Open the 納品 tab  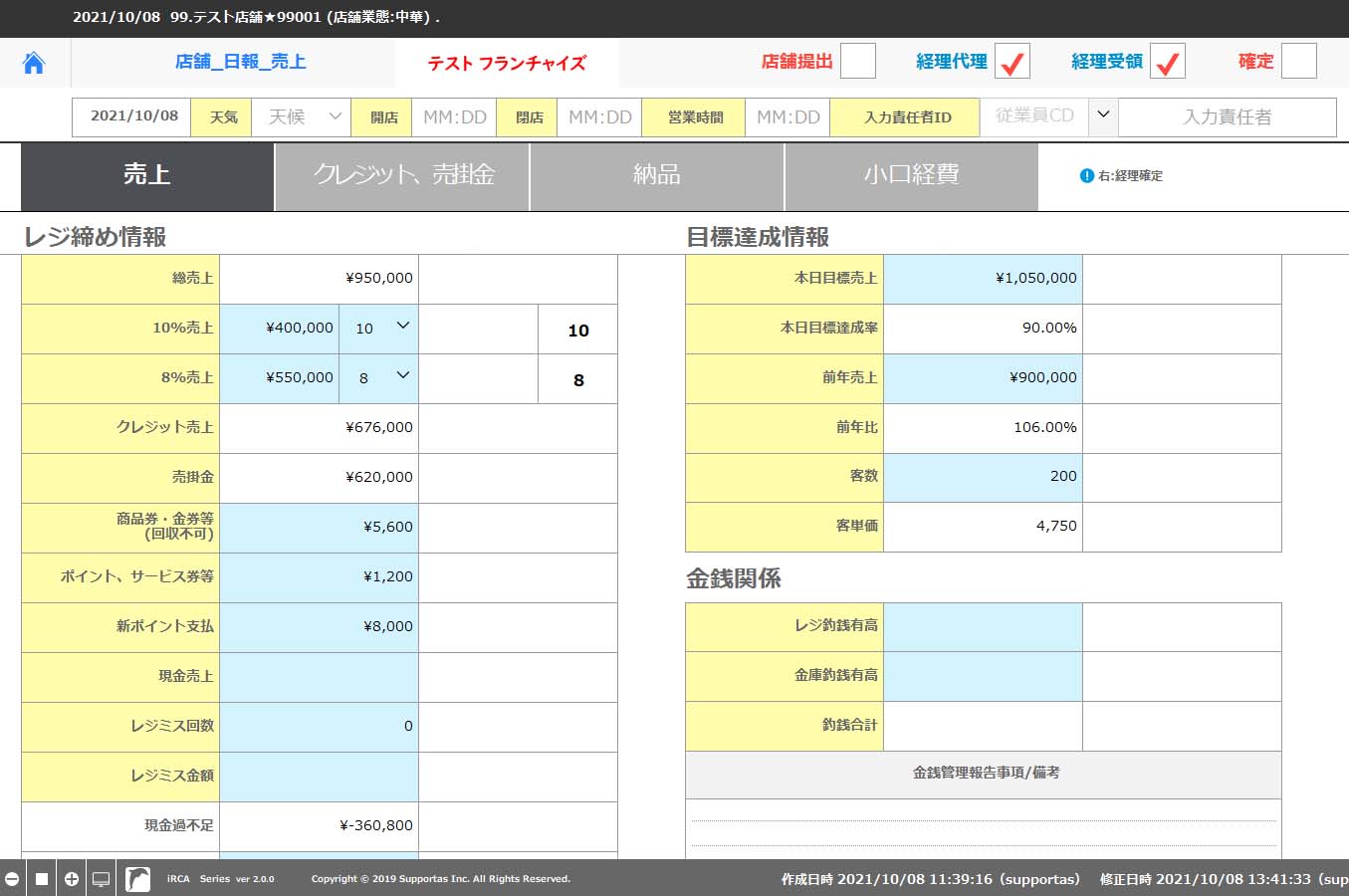[657, 176]
